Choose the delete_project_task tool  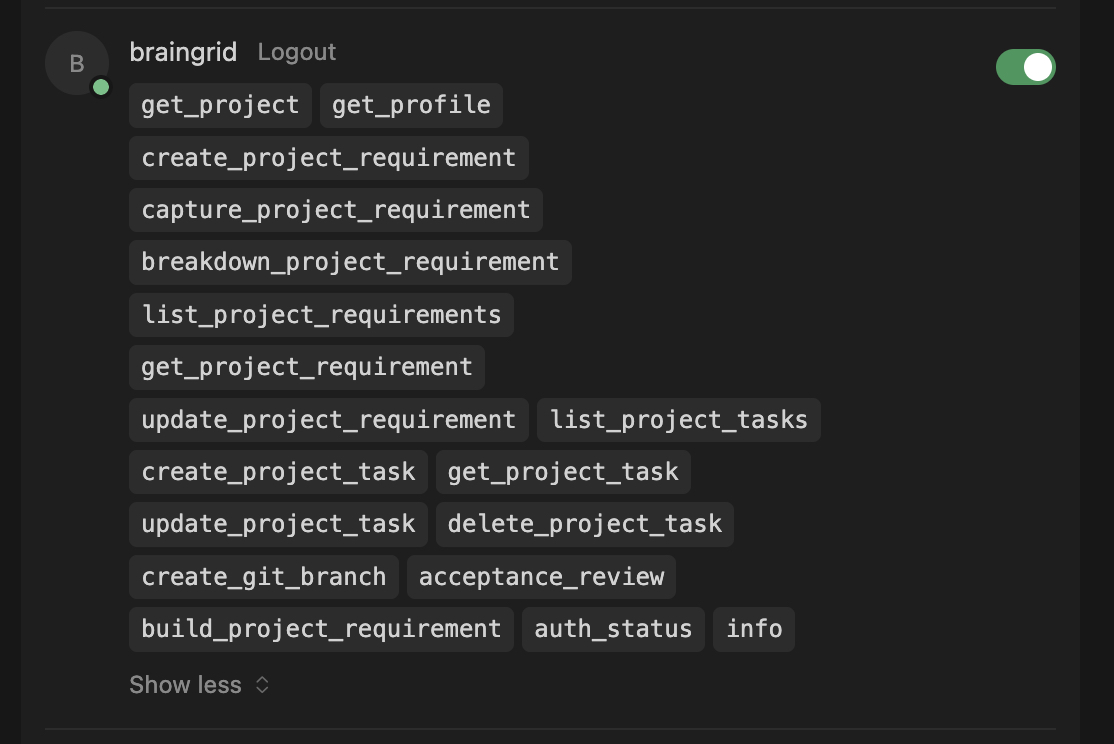[584, 524]
